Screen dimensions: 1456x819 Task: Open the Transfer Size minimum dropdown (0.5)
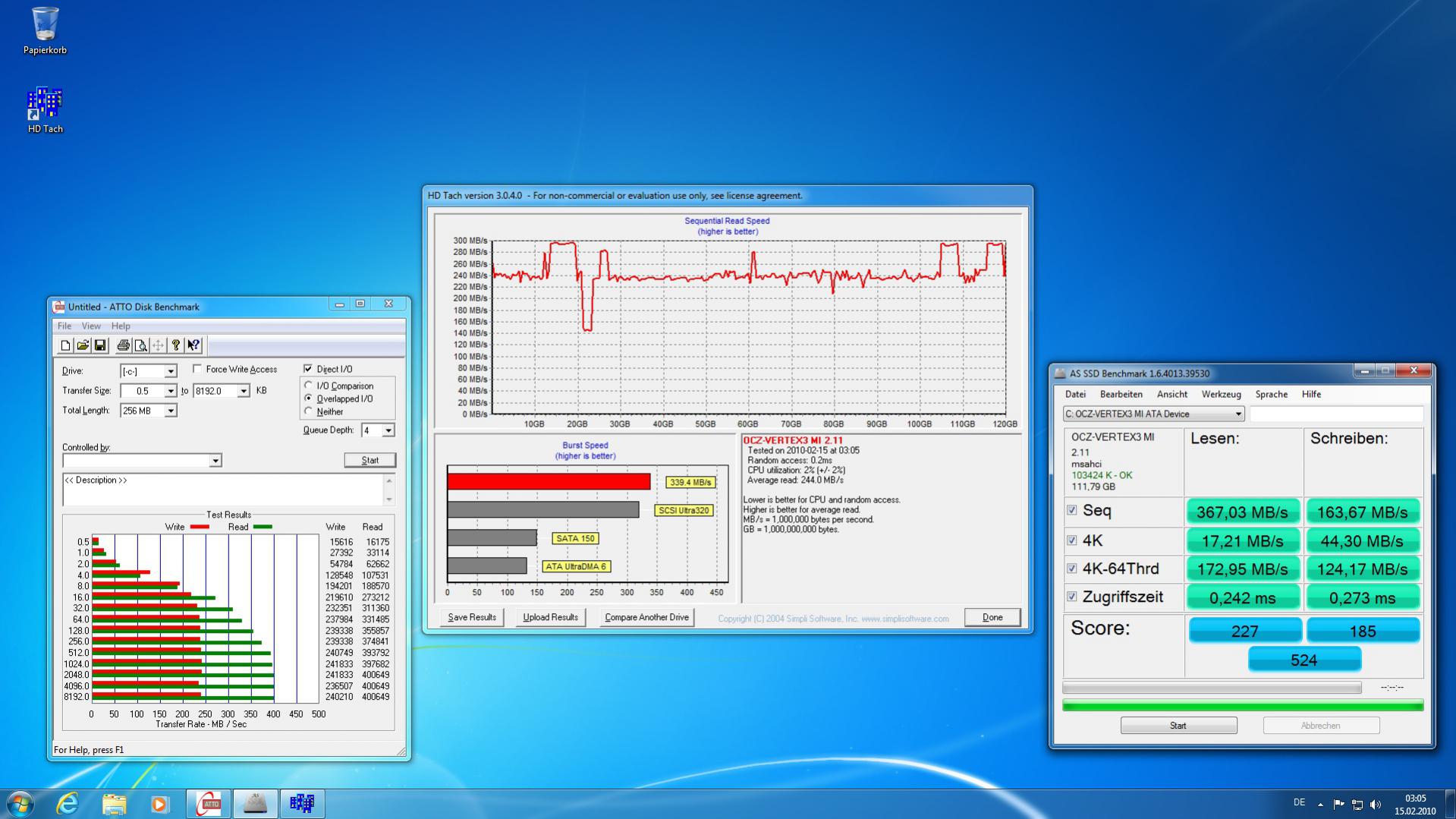171,391
